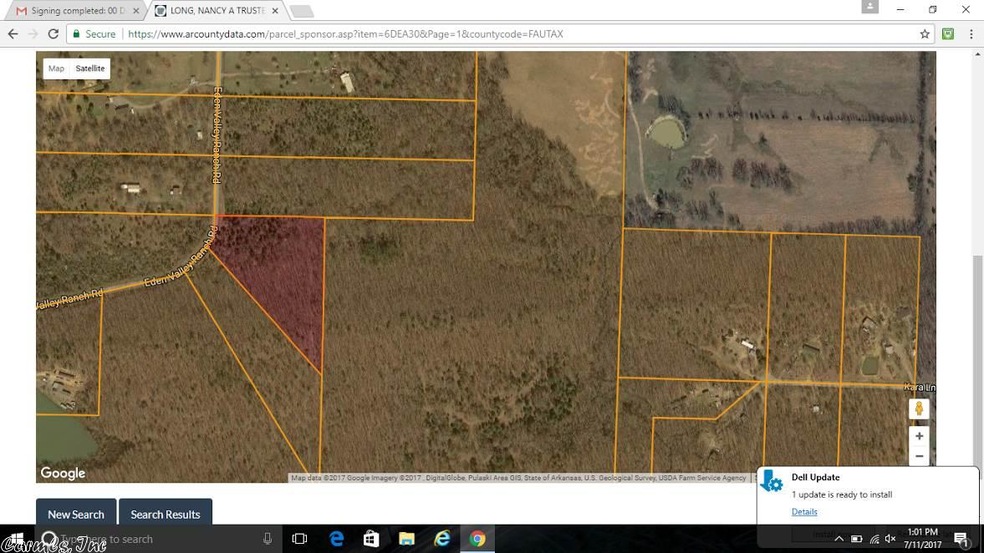Click the Map data 2017 attribution text
984x553 pixels.
tap(518, 478)
